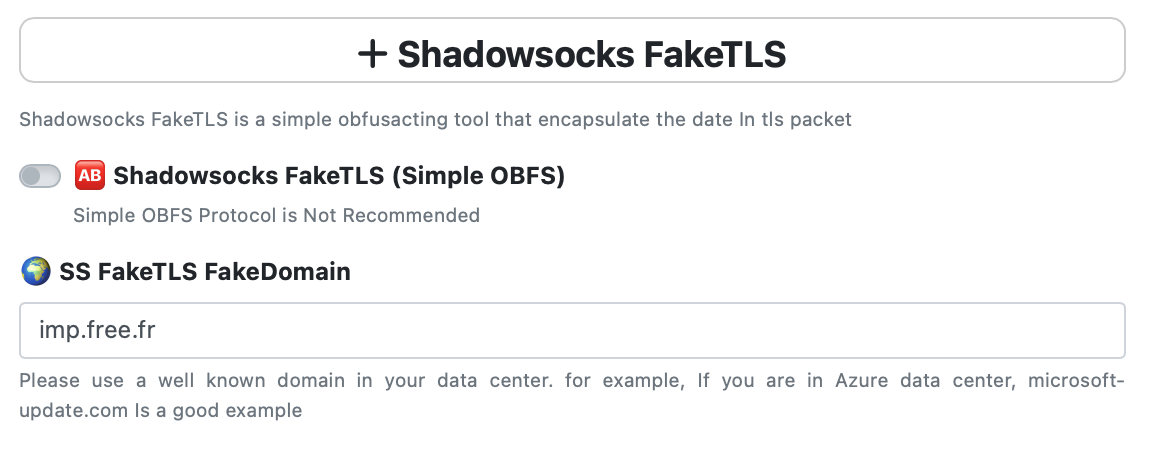Expand the Shadowsocks FakeTLS section header

(x=572, y=51)
